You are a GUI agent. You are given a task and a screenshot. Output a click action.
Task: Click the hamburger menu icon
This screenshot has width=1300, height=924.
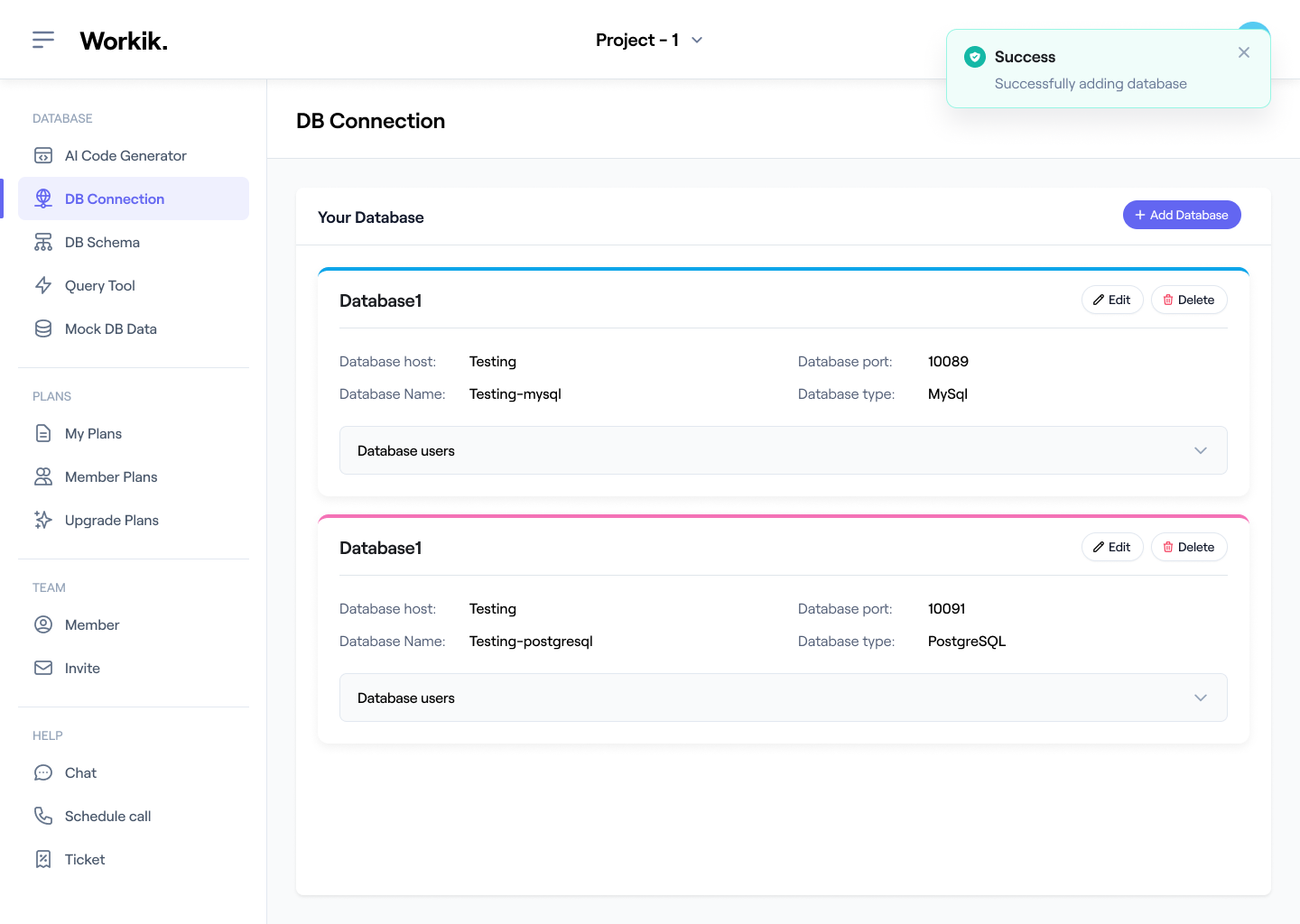[x=43, y=40]
